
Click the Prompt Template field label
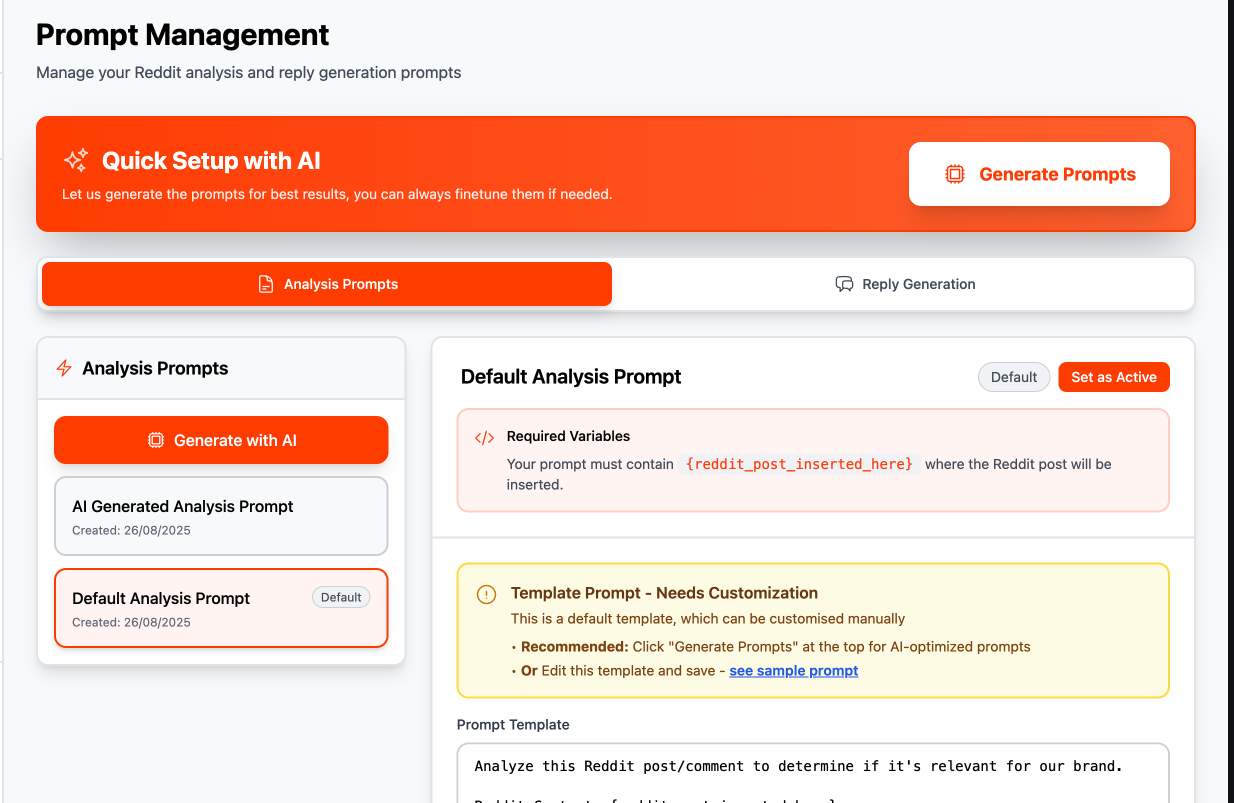[513, 724]
